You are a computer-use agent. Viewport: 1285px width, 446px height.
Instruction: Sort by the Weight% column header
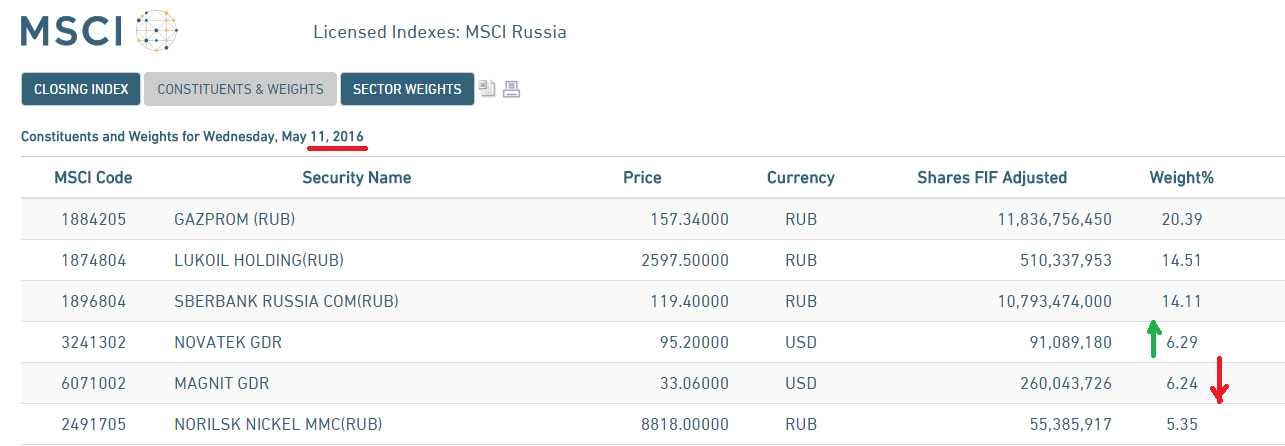(1181, 178)
